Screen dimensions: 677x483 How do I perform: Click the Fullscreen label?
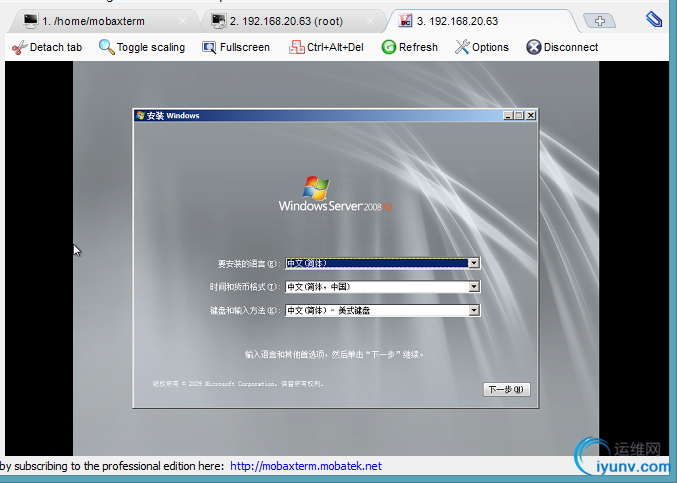245,47
